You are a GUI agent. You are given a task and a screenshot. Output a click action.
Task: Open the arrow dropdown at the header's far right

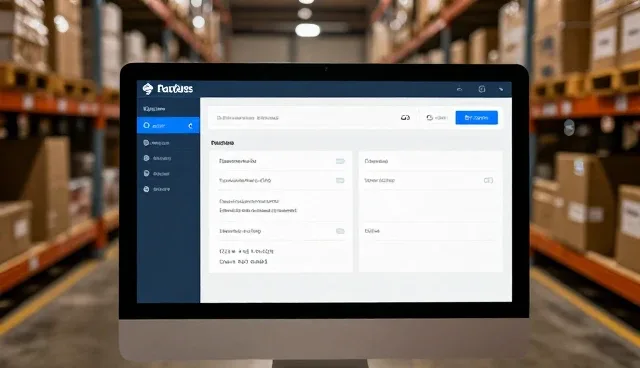point(501,89)
